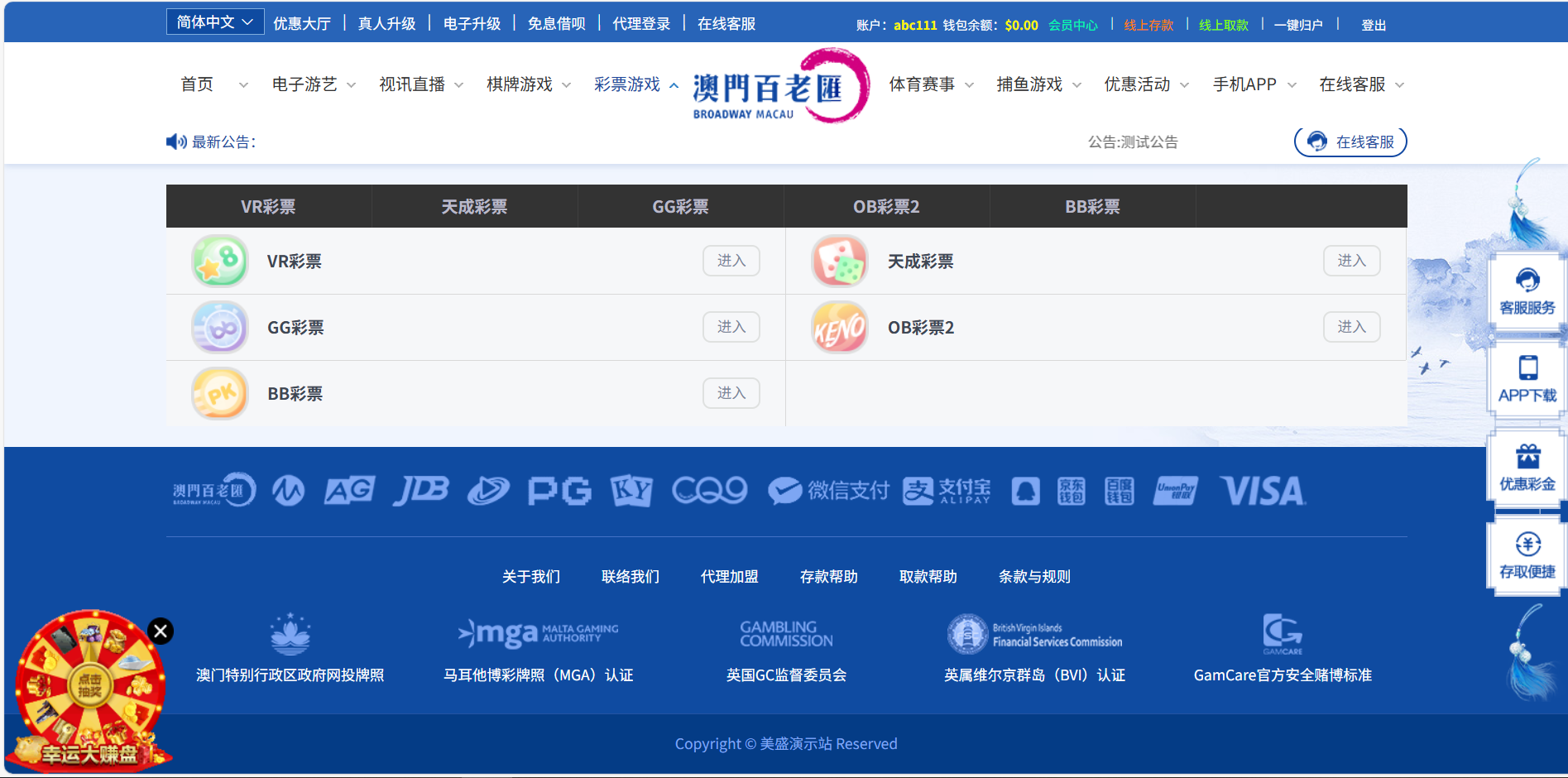1568x778 pixels.
Task: Close the lucky wheel popup
Action: click(161, 632)
